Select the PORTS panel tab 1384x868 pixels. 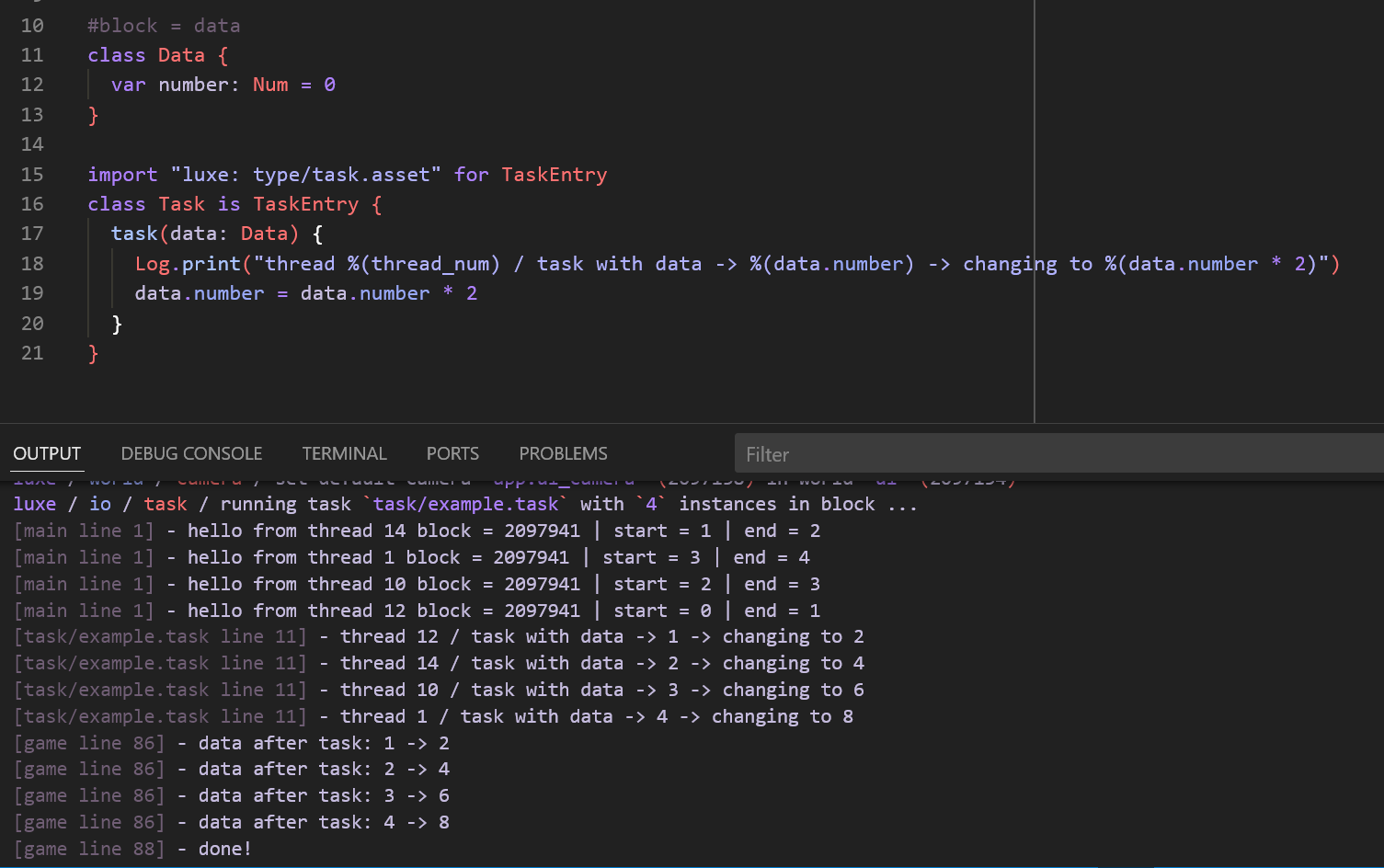[x=452, y=453]
